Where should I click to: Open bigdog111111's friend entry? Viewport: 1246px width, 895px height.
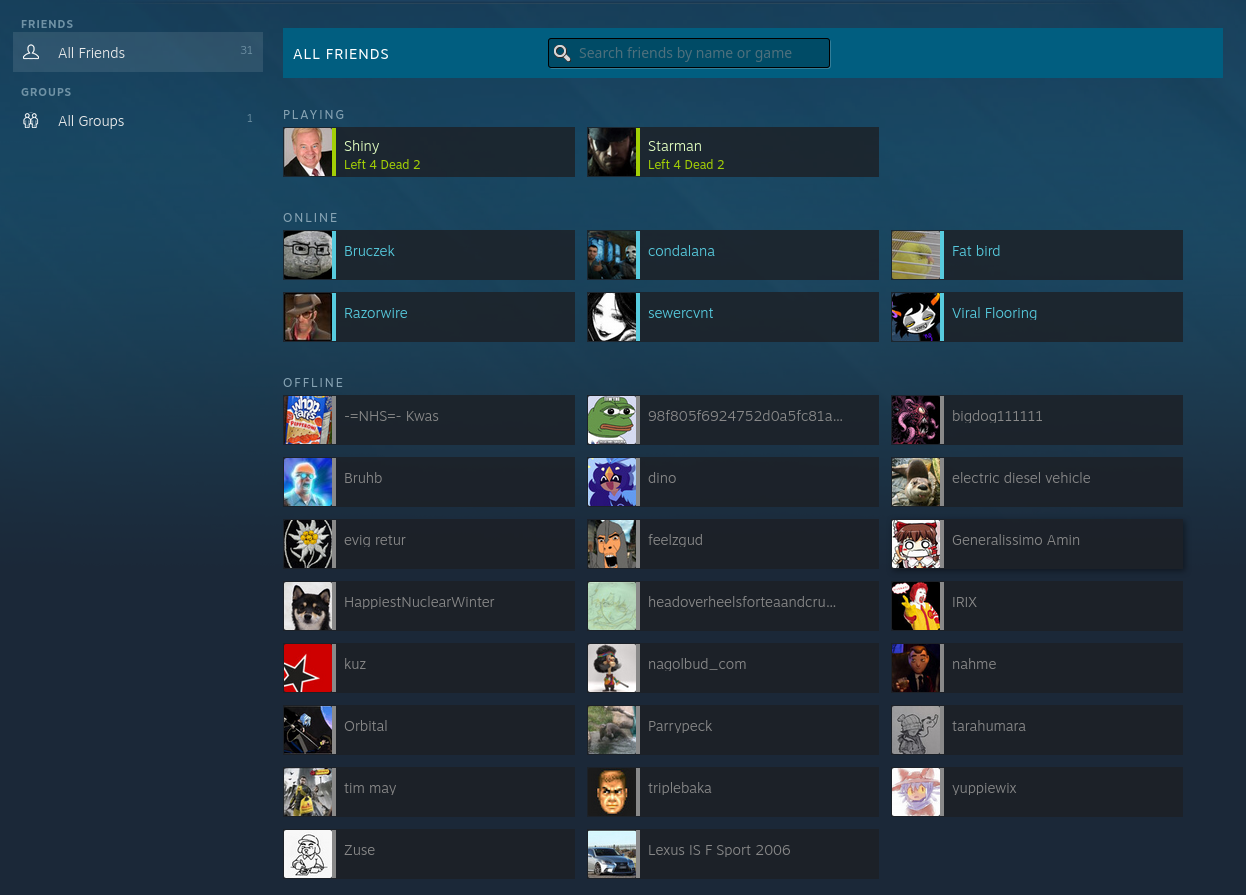tap(1037, 420)
